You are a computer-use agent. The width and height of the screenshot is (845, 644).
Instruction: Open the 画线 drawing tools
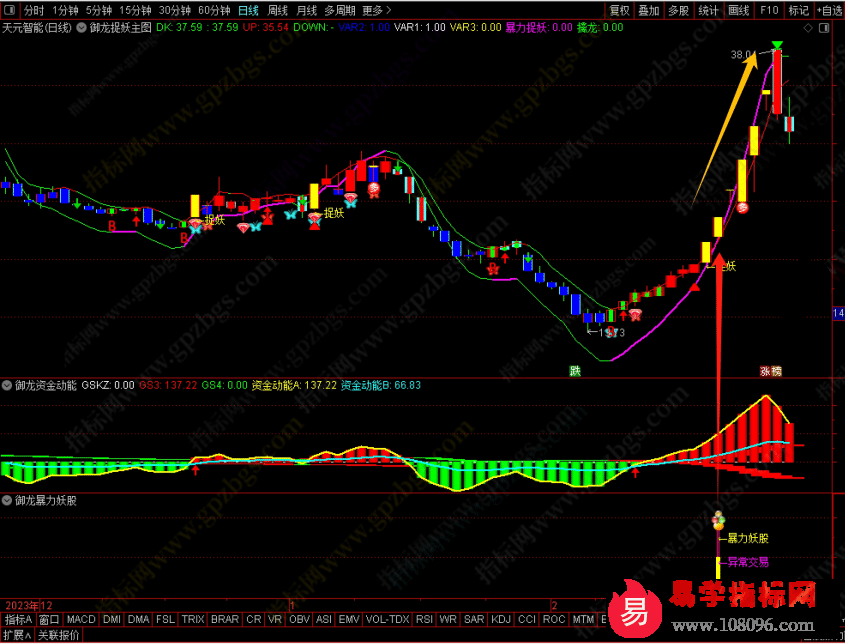point(738,11)
